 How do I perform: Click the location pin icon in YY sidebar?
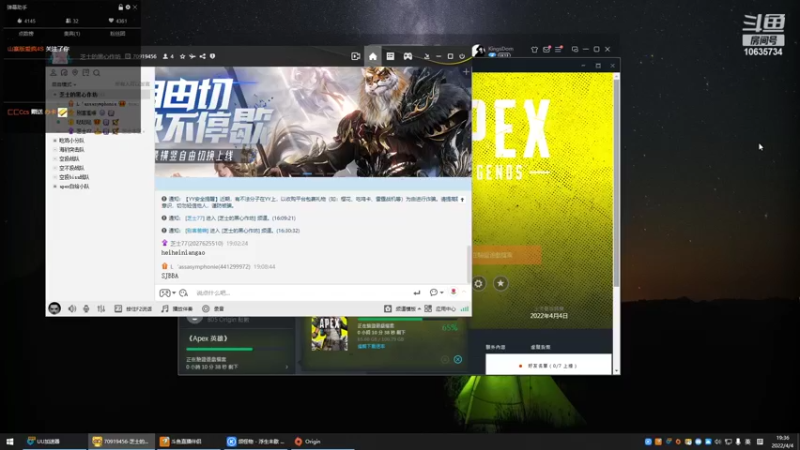75,73
